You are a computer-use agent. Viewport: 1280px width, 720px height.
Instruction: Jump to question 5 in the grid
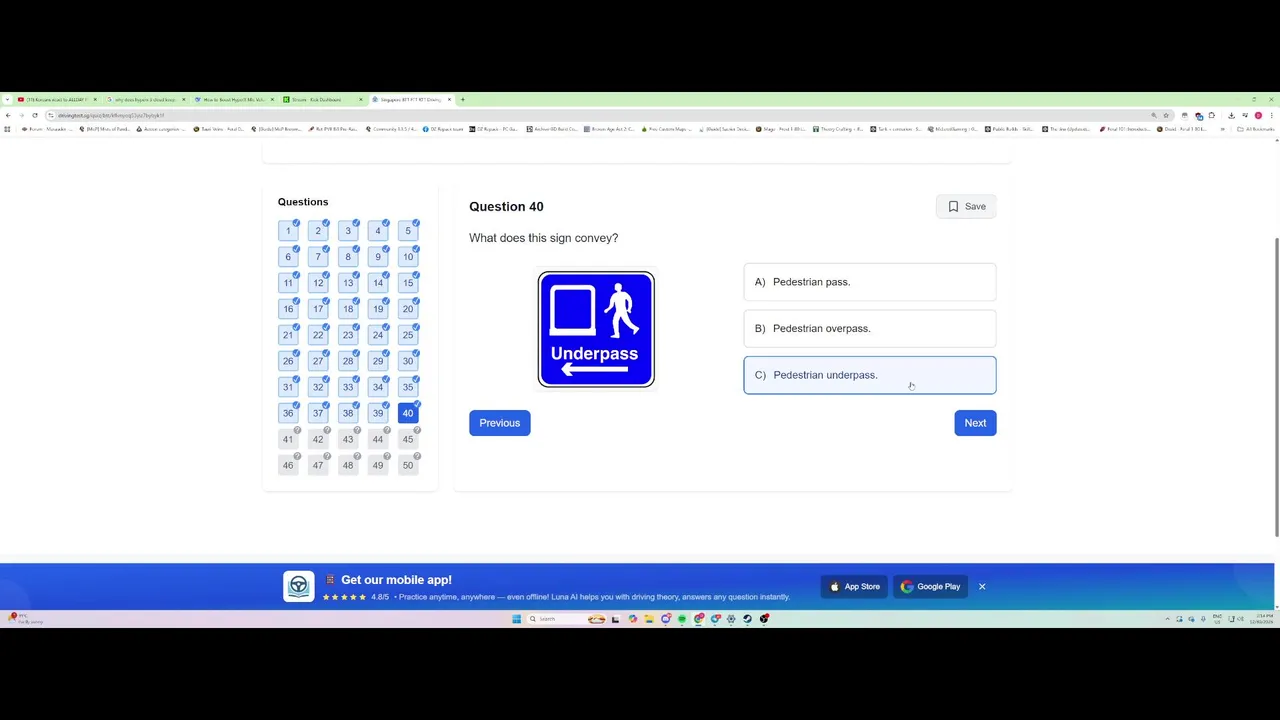[408, 231]
